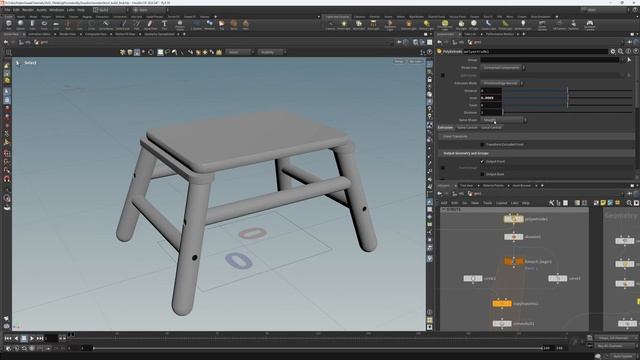640x360 pixels.
Task: Add a Point Light from the shelf
Action: tap(344, 25)
